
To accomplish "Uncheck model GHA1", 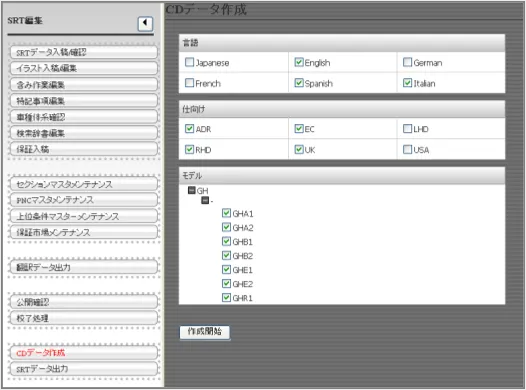I will [x=226, y=213].
